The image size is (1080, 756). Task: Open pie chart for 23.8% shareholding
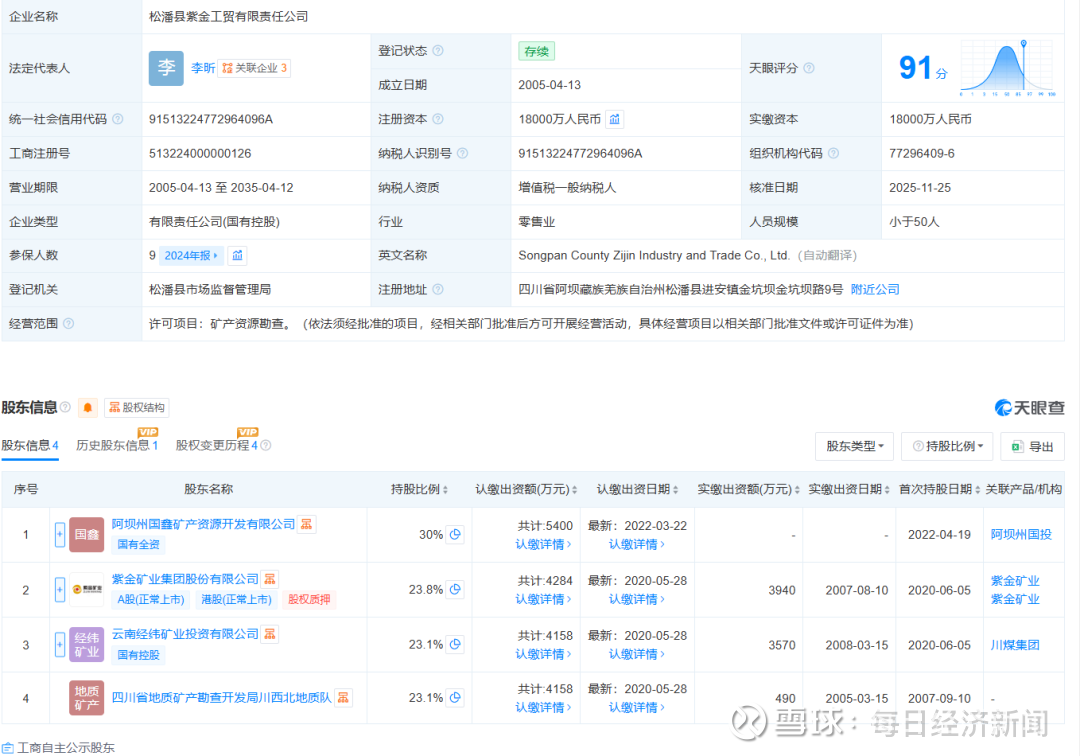point(455,589)
